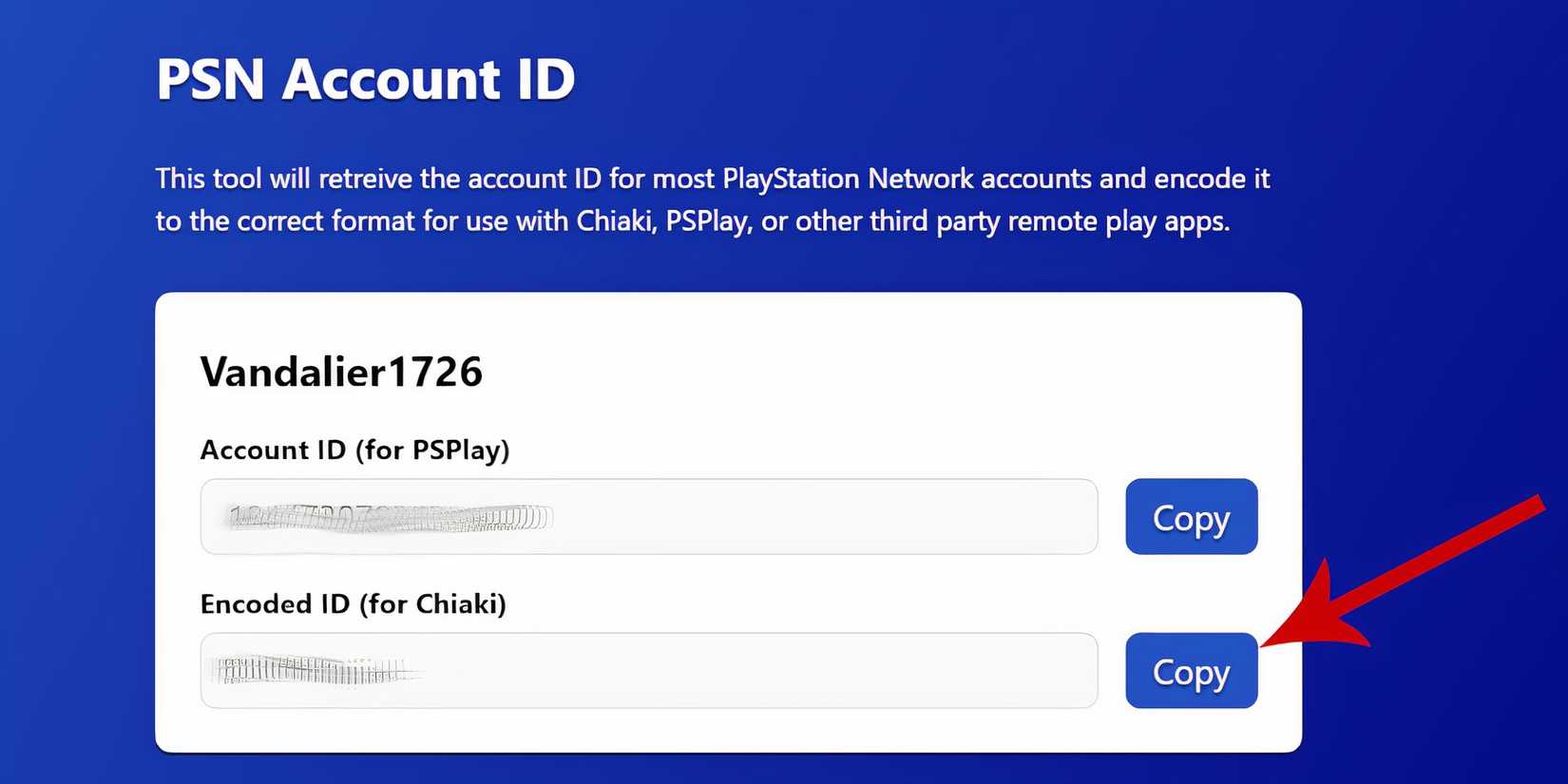
Task: Click the Encoded ID (for Chiaki) label
Action: [x=353, y=603]
